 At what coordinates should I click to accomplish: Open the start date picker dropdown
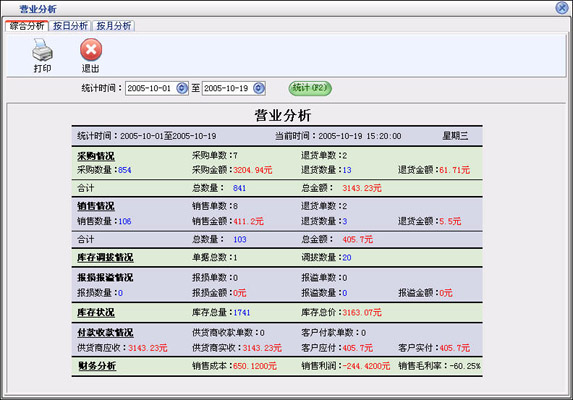tap(182, 88)
